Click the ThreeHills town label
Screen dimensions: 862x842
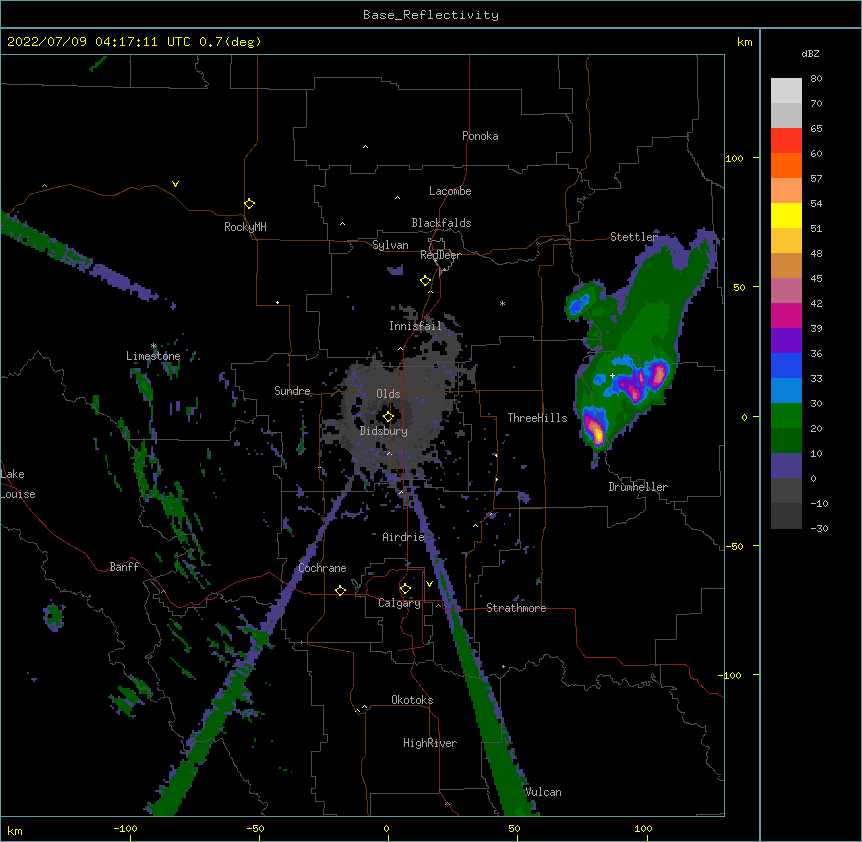537,418
